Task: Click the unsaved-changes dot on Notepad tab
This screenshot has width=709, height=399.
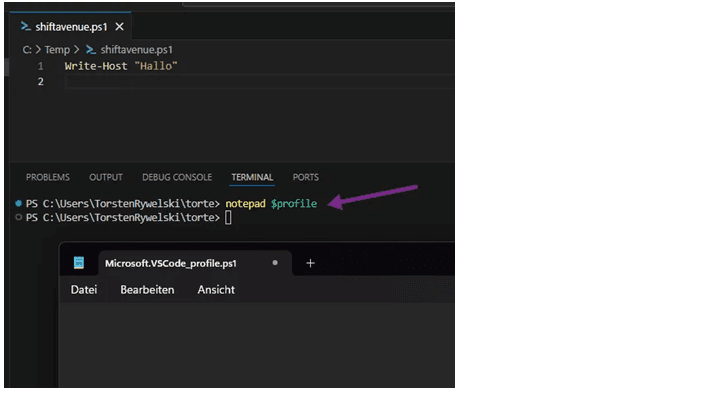Action: pyautogui.click(x=275, y=263)
